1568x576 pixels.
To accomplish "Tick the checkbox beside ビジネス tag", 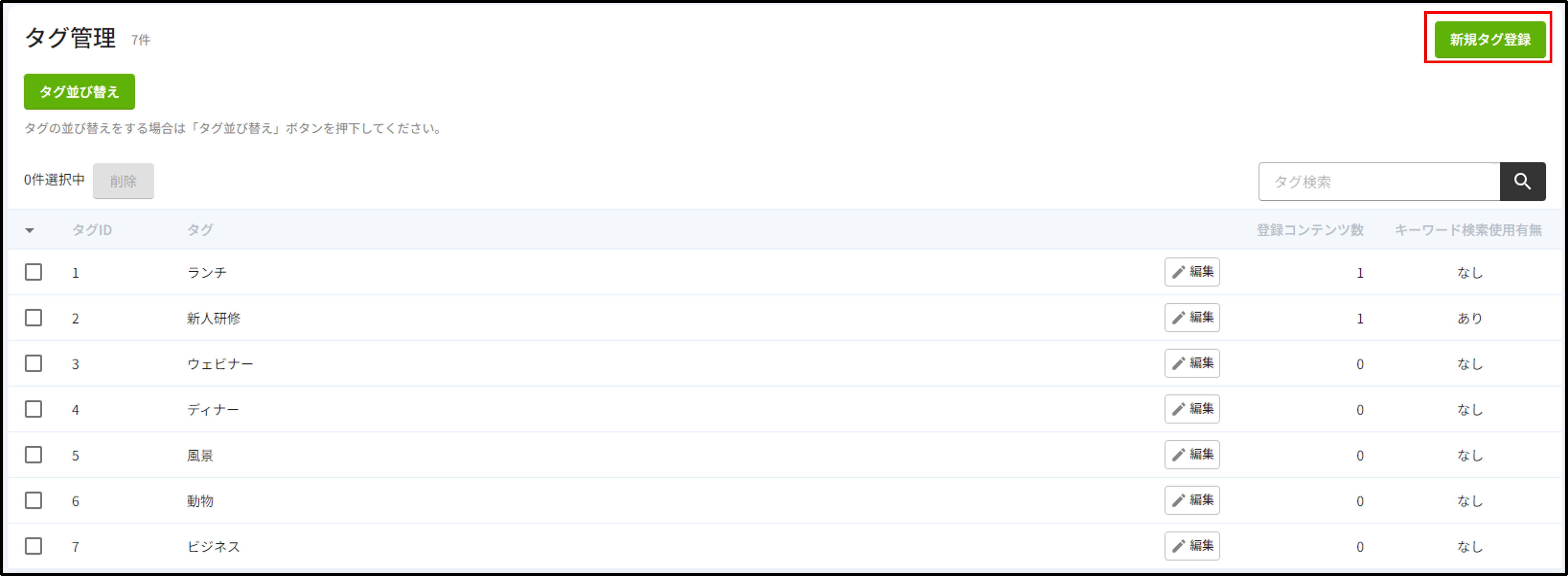I will click(33, 546).
